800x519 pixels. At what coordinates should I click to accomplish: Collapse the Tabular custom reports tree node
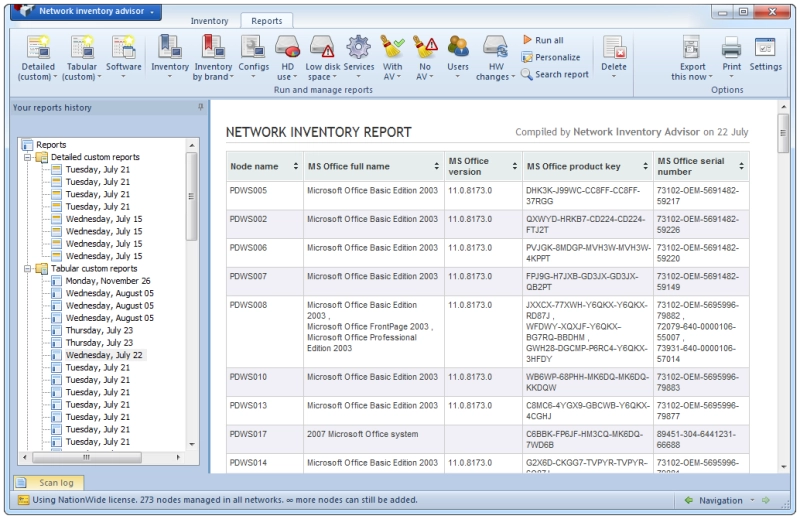[x=28, y=268]
